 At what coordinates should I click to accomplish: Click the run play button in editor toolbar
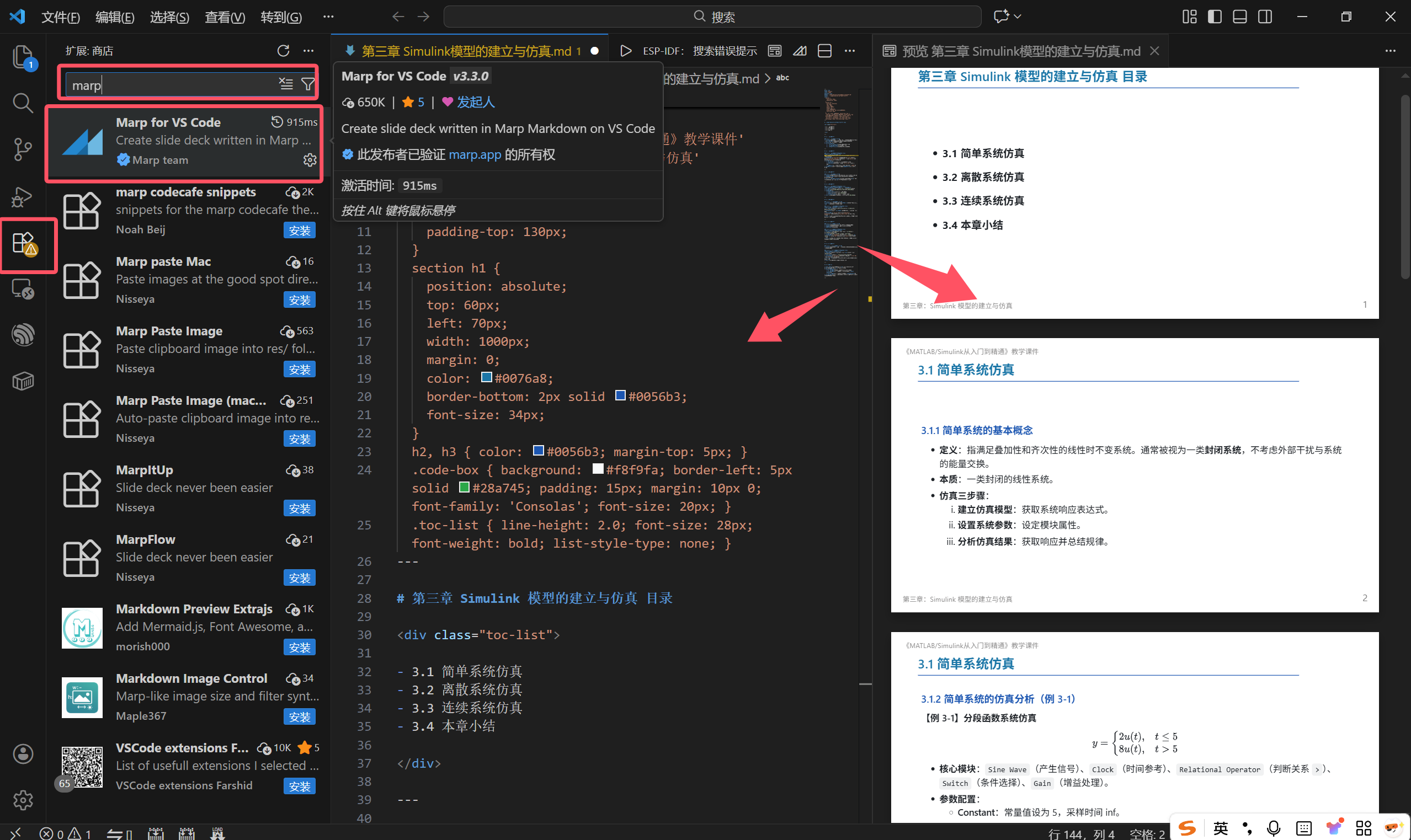[x=626, y=51]
